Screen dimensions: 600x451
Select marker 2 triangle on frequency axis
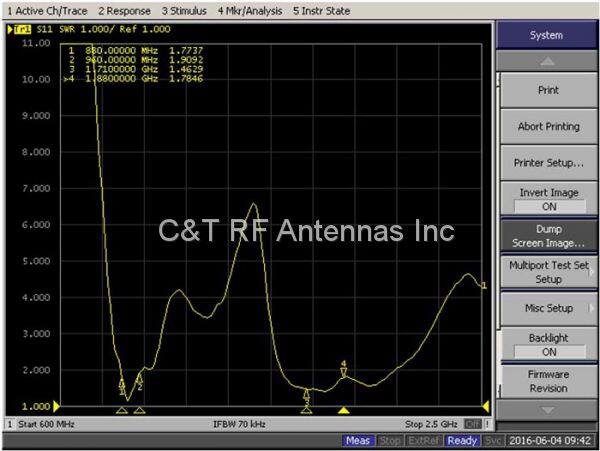tap(139, 410)
